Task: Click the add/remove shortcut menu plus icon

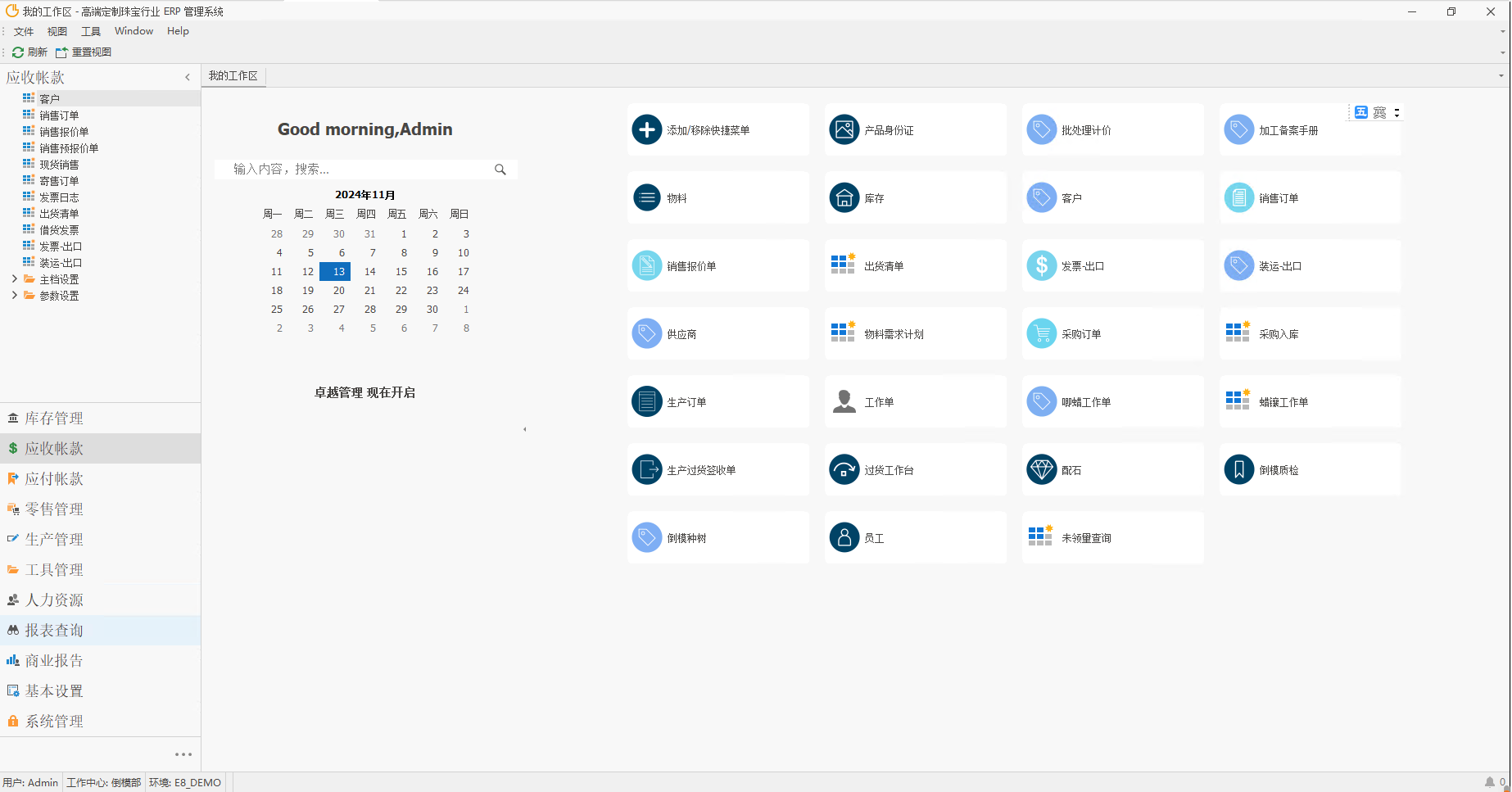Action: (646, 129)
